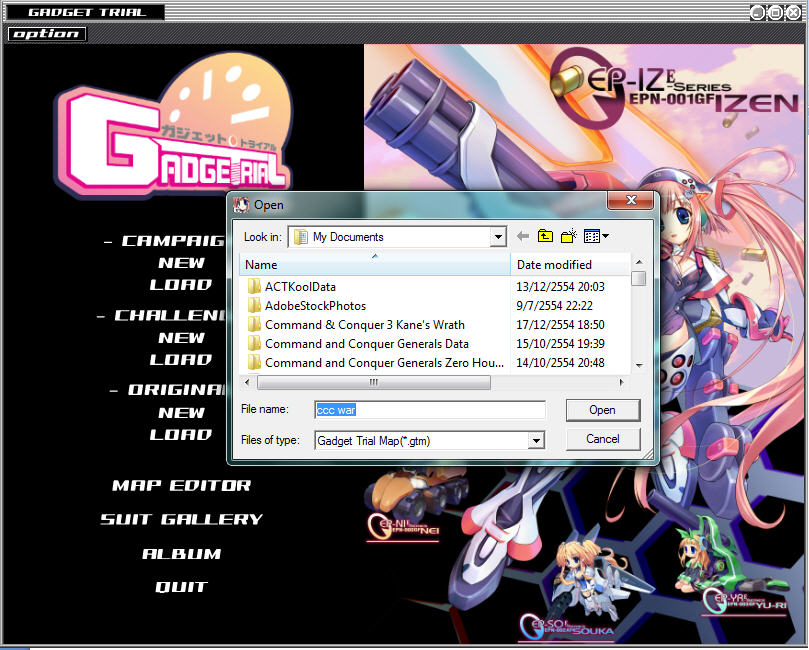
Task: Click the Open button in dialog
Action: point(603,410)
